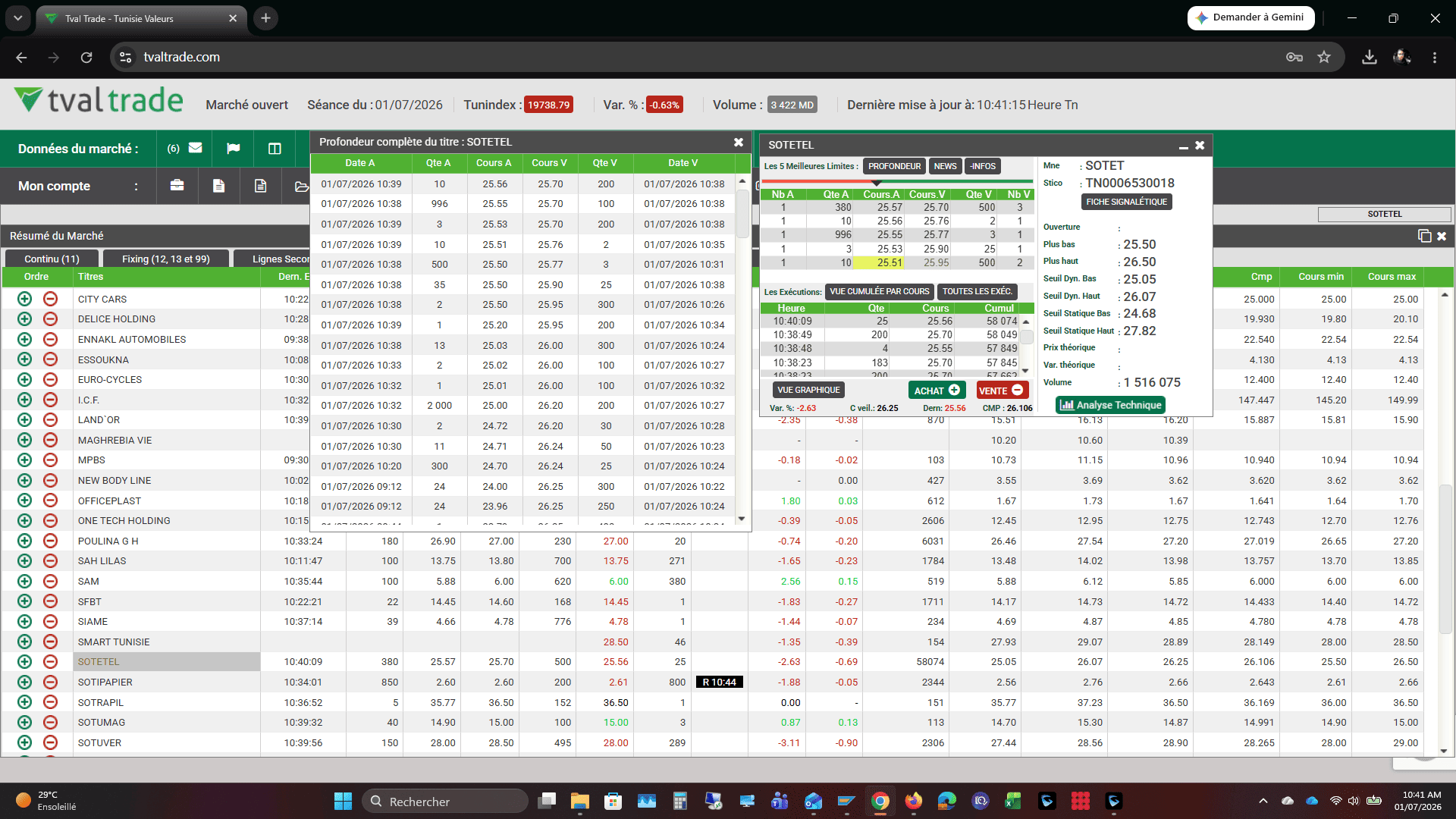Minimize the SOTETEL detail panel
This screenshot has width=1456, height=819.
(x=1183, y=146)
